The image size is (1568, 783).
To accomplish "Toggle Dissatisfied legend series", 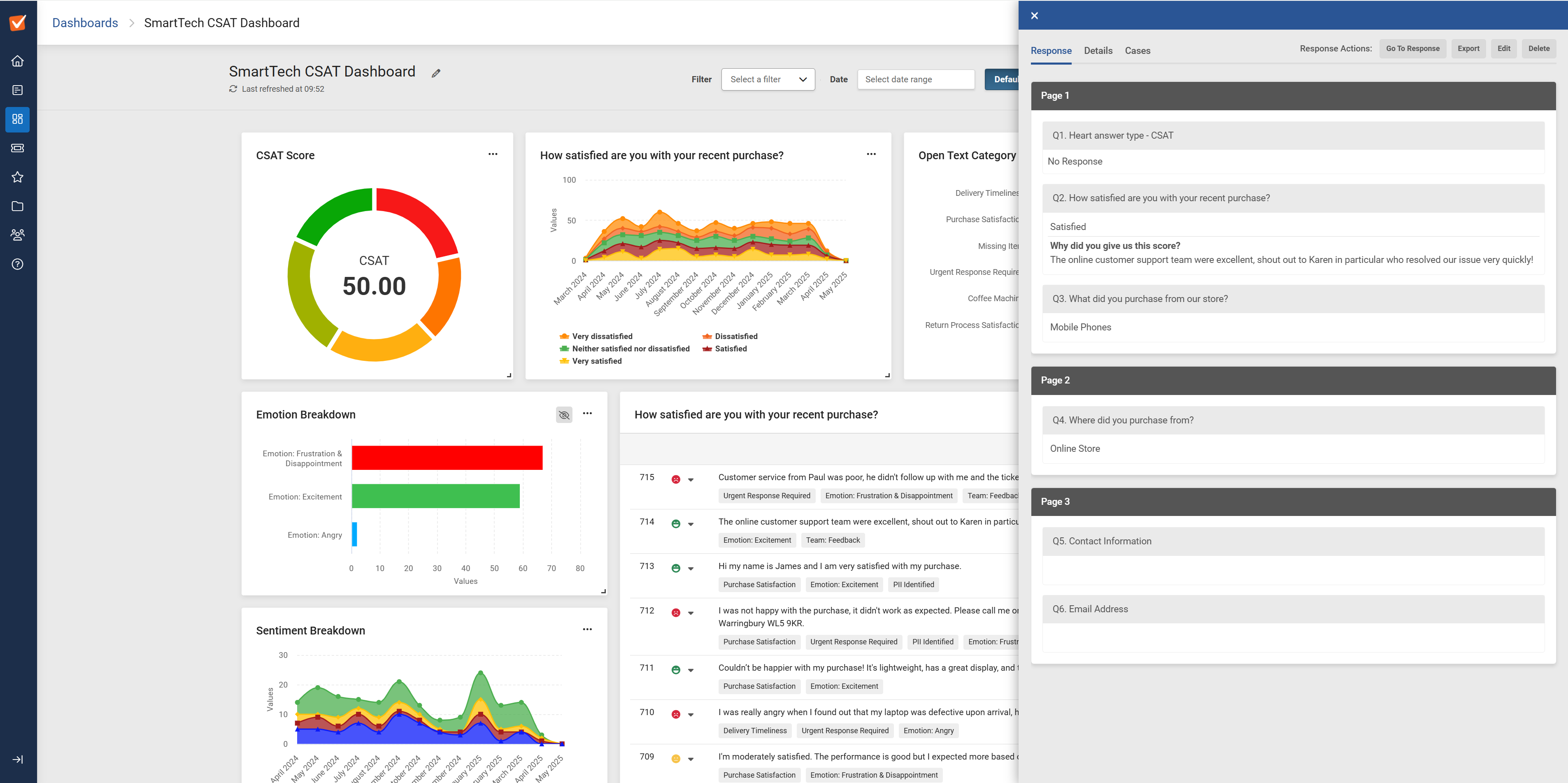I will [x=730, y=337].
